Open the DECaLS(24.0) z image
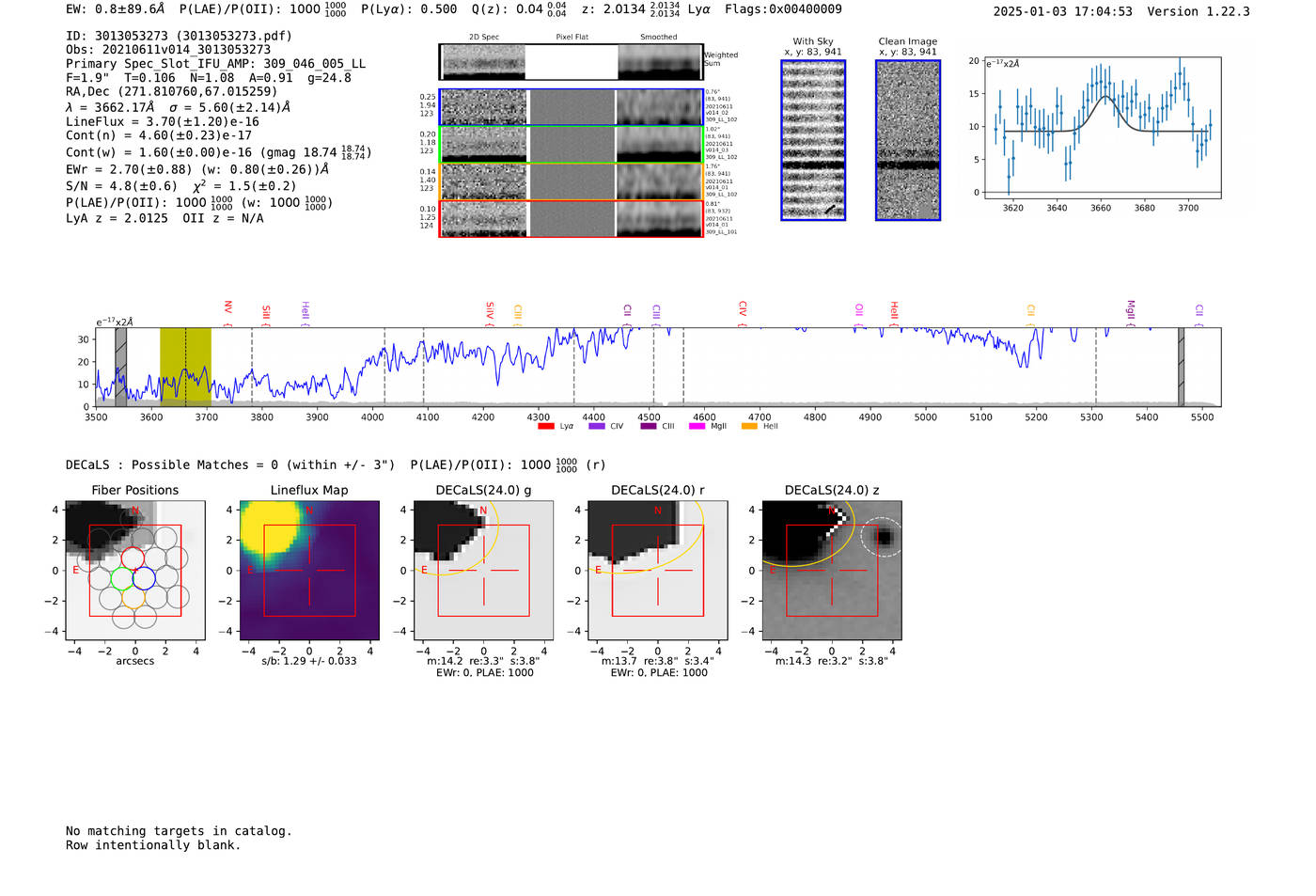Screen dimensions: 1316x896 (832, 570)
